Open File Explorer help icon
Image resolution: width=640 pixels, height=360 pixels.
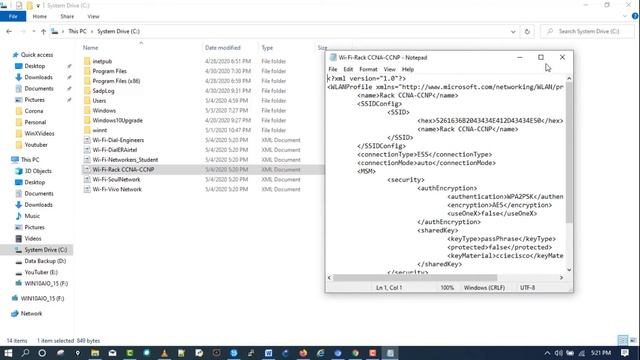(635, 16)
